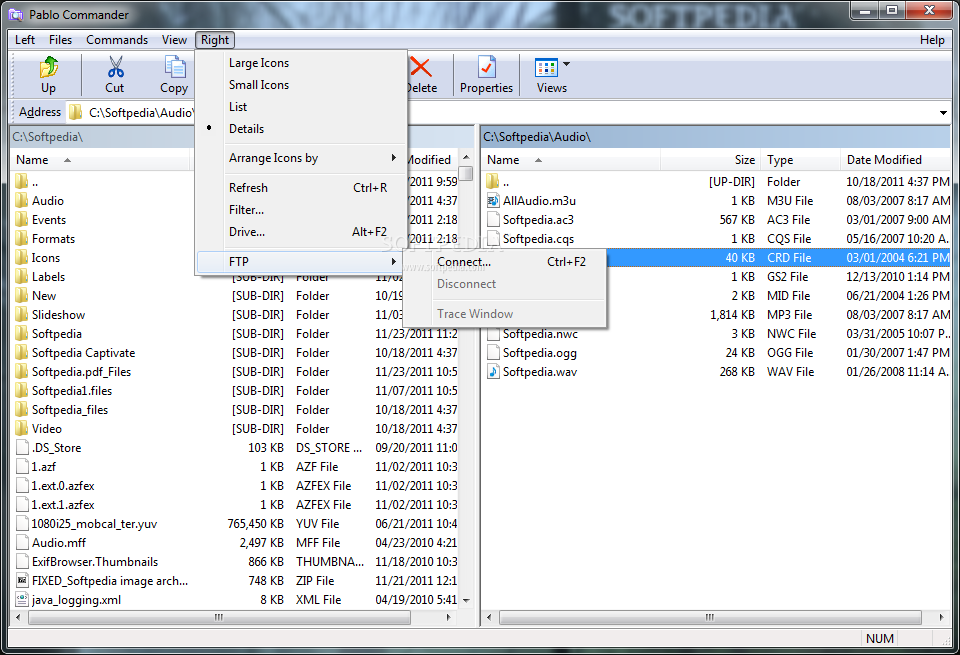The height and width of the screenshot is (655, 960).
Task: Choose Refresh from the Right menu
Action: 301,187
